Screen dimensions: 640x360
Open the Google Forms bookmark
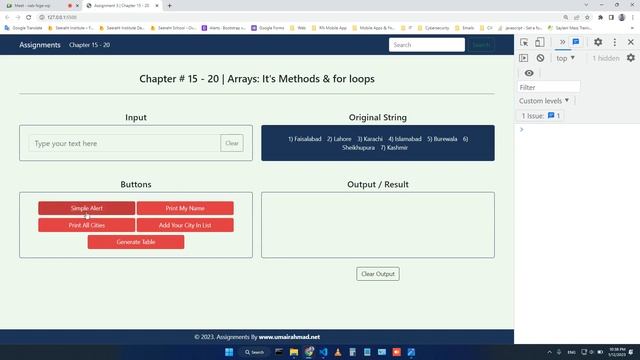coord(268,28)
